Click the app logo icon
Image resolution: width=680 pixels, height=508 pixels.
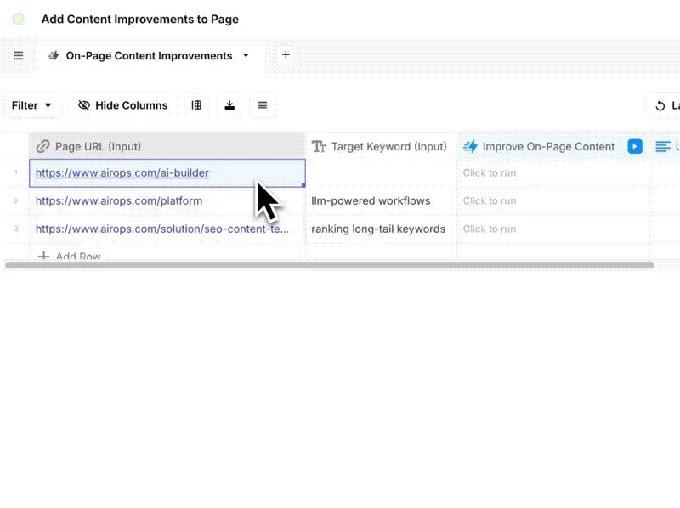coord(19,19)
